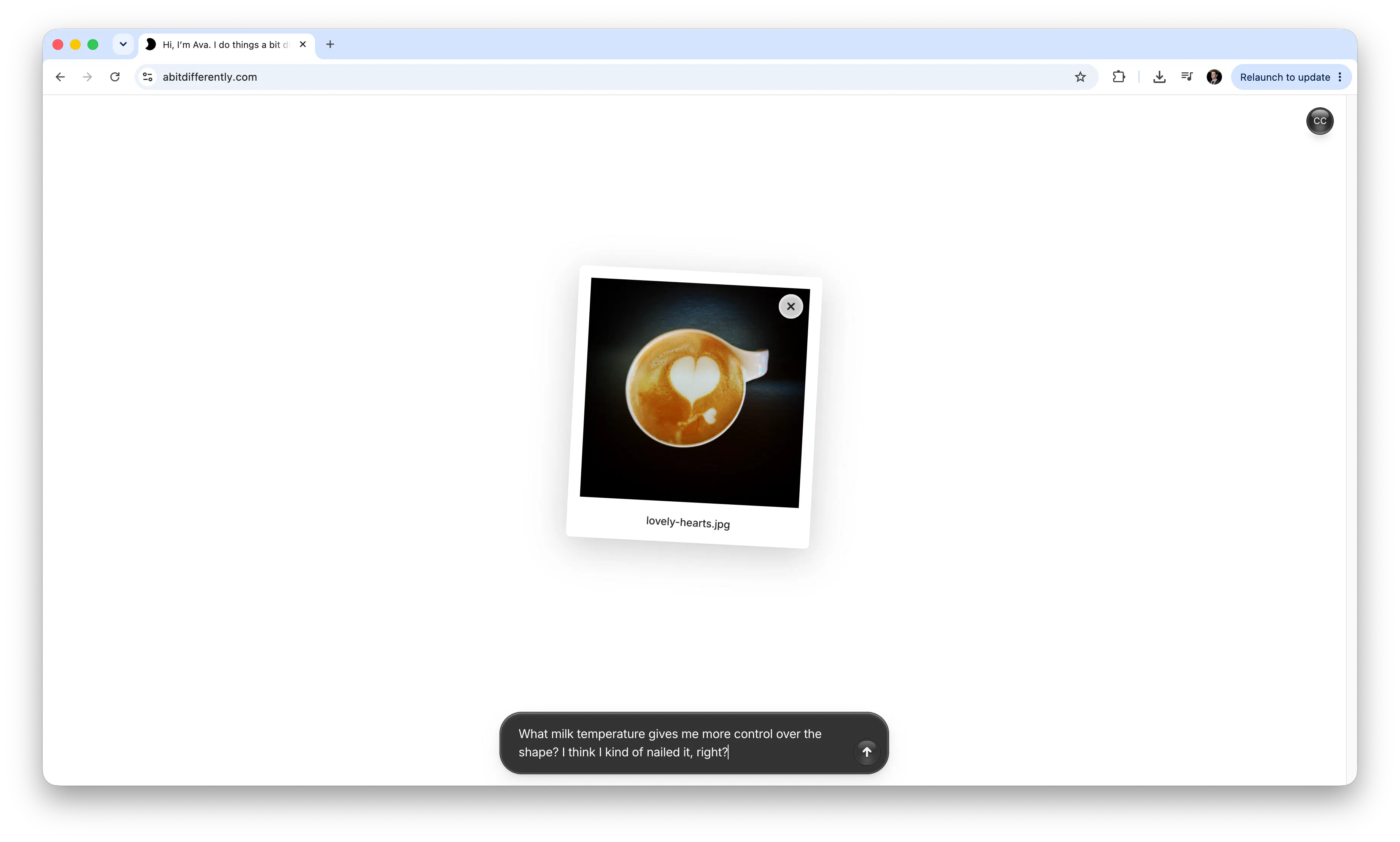The height and width of the screenshot is (842, 1400).
Task: Select the Hi, I'm Ava tab
Action: (x=226, y=44)
